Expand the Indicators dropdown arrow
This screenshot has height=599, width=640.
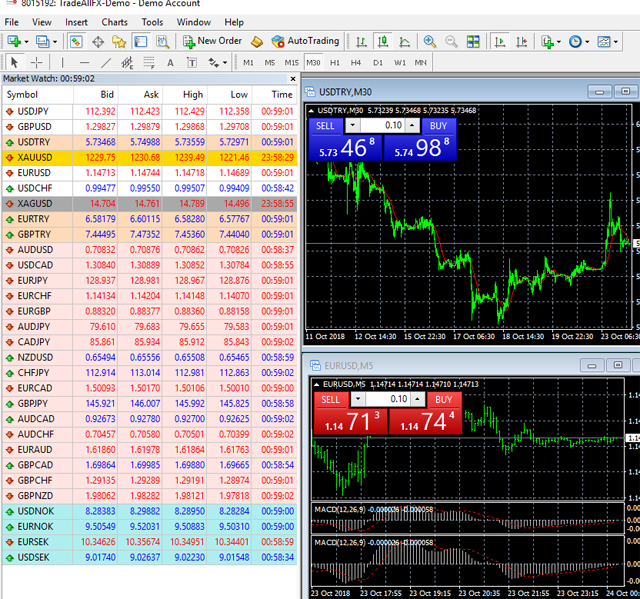pyautogui.click(x=559, y=42)
